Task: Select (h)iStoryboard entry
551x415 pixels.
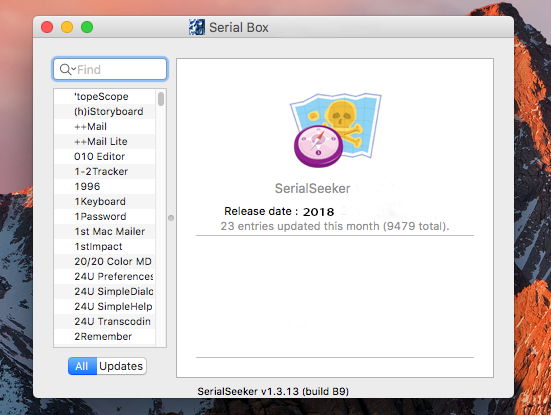Action: point(105,111)
